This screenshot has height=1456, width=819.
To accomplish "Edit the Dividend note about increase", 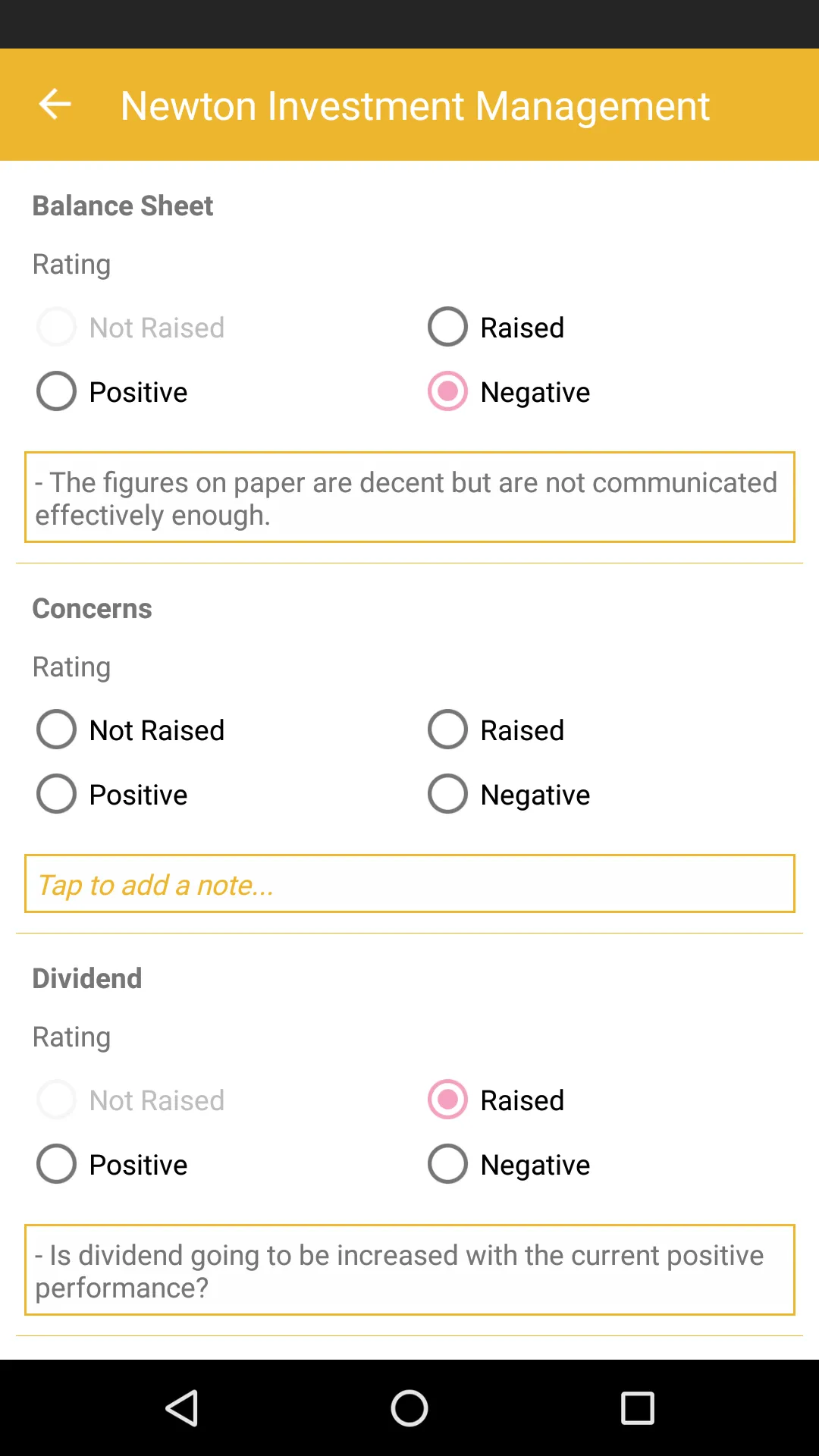I will tap(409, 1269).
